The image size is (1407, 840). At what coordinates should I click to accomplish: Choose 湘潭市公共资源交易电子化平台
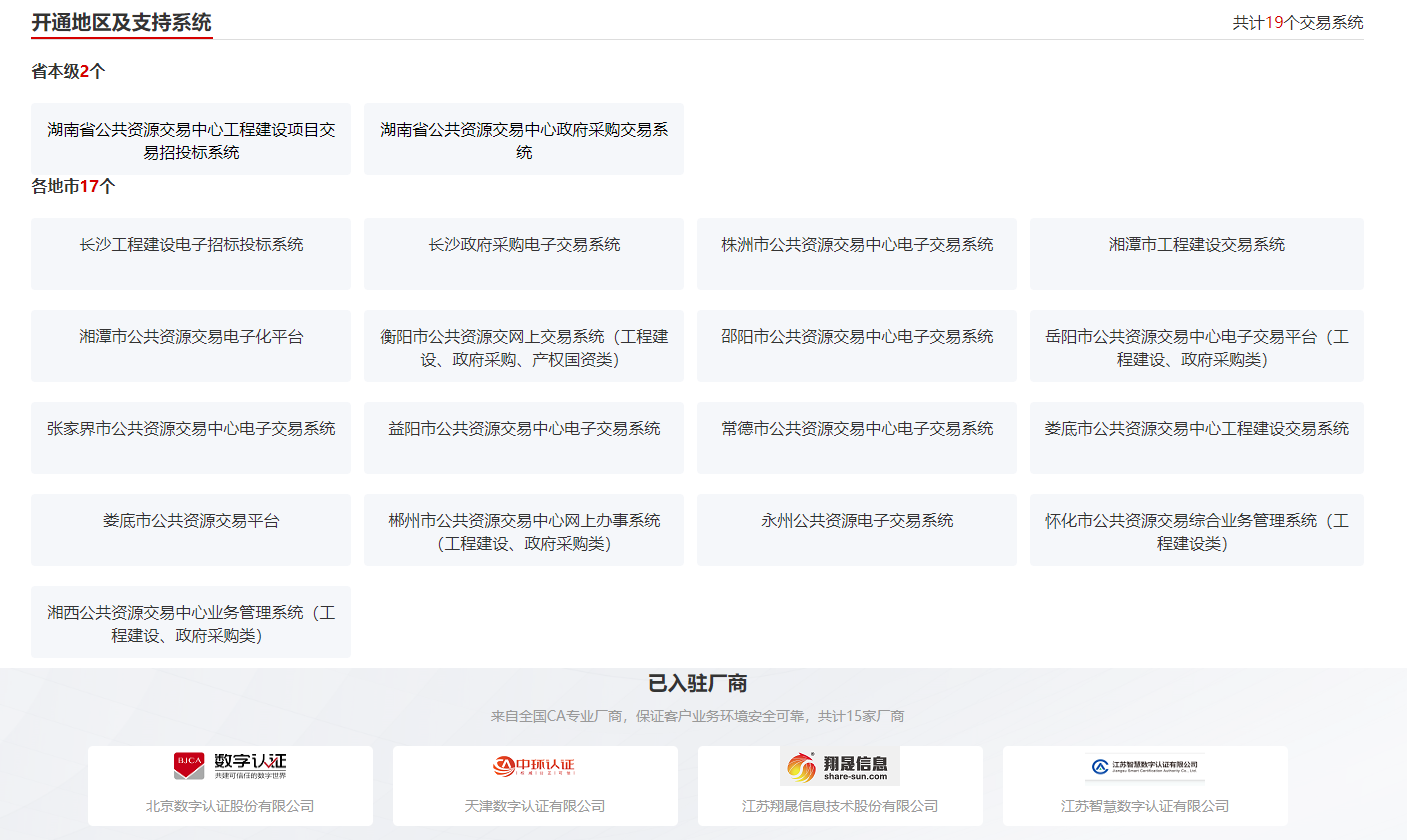[x=191, y=346]
